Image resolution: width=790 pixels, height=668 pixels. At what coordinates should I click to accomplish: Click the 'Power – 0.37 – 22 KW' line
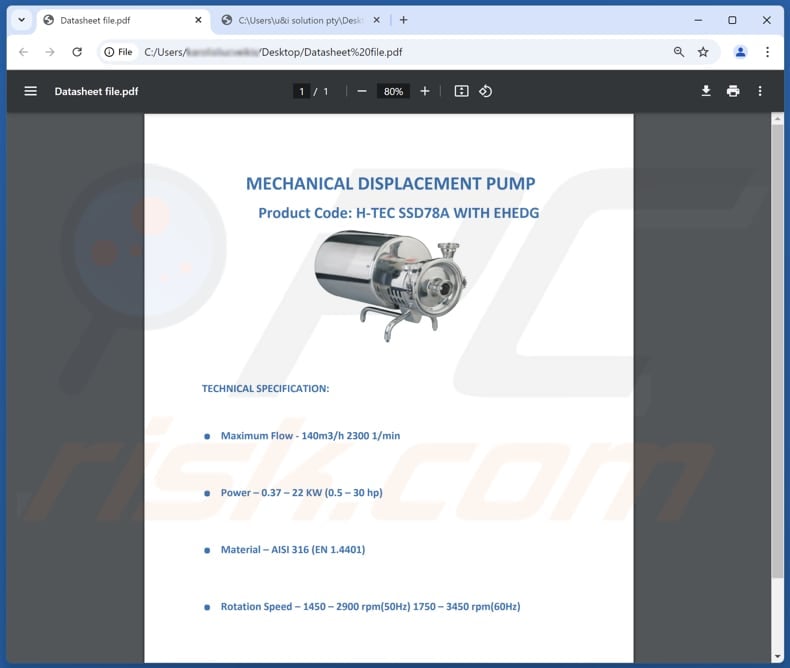pos(302,493)
